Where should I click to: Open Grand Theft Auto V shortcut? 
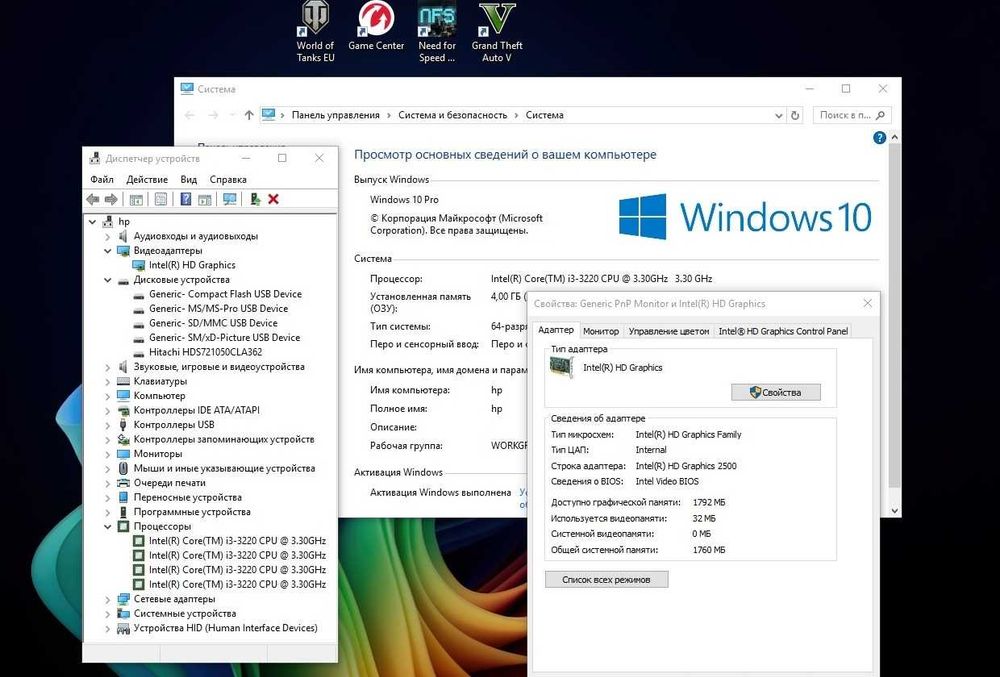pyautogui.click(x=497, y=32)
